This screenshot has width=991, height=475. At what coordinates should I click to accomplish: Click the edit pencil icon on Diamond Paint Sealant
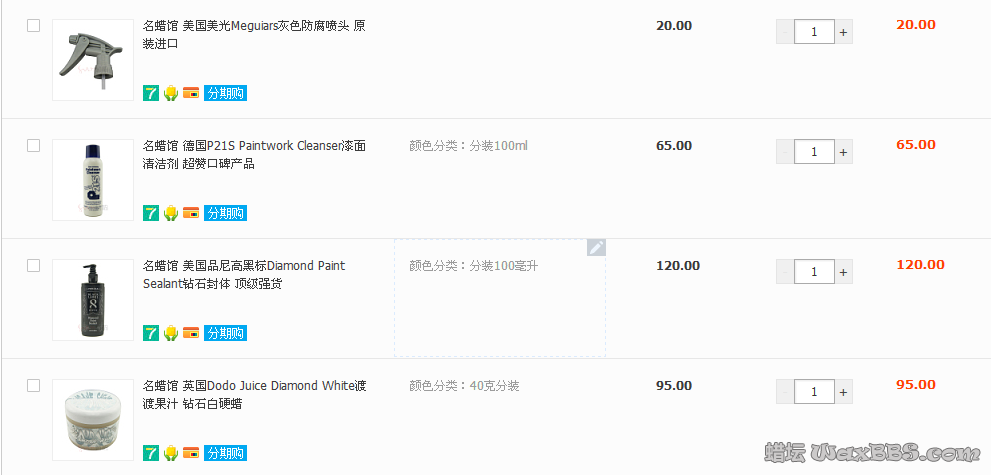click(596, 247)
